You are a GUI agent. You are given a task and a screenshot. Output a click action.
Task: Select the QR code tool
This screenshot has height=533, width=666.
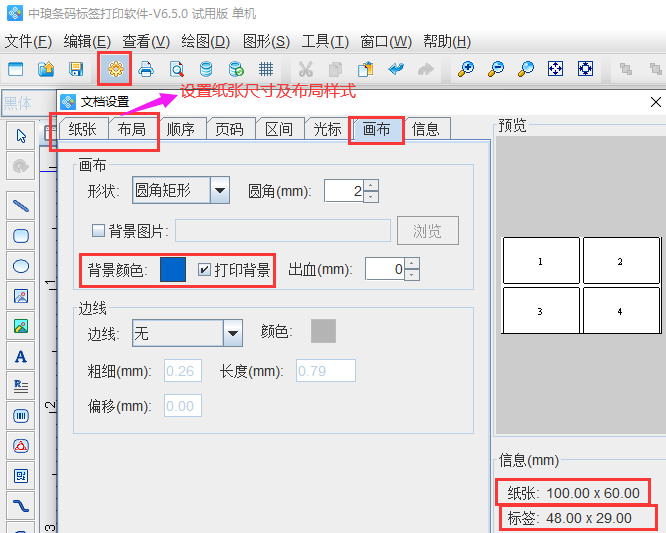point(21,476)
